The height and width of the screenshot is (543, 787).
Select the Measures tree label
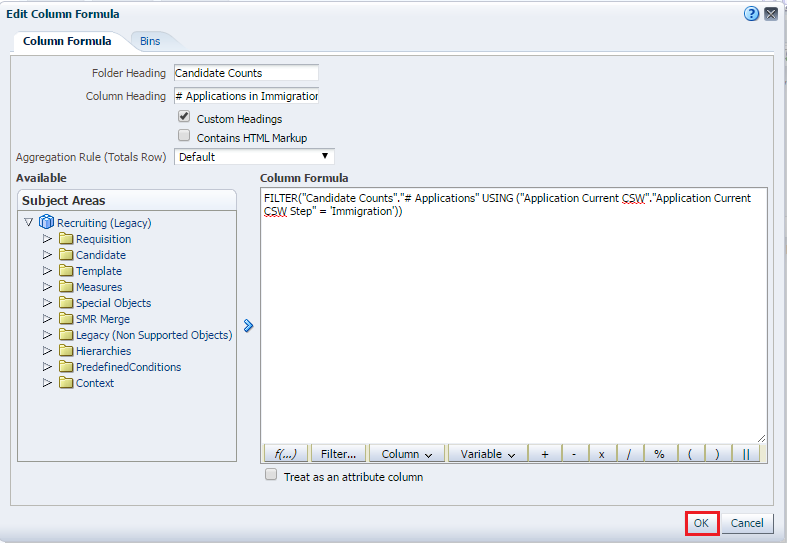[x=99, y=287]
